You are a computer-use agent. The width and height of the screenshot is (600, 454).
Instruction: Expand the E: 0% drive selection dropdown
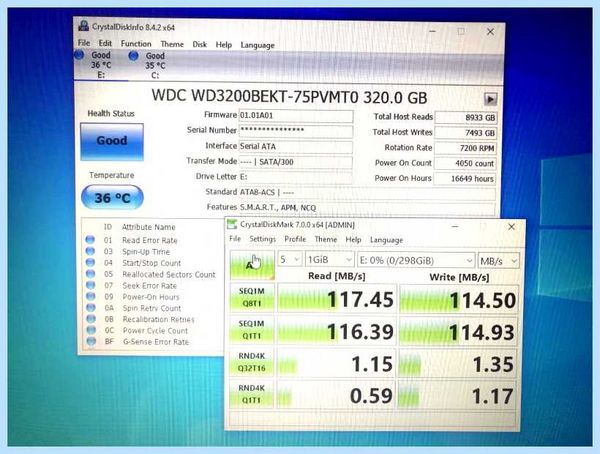[x=416, y=261]
